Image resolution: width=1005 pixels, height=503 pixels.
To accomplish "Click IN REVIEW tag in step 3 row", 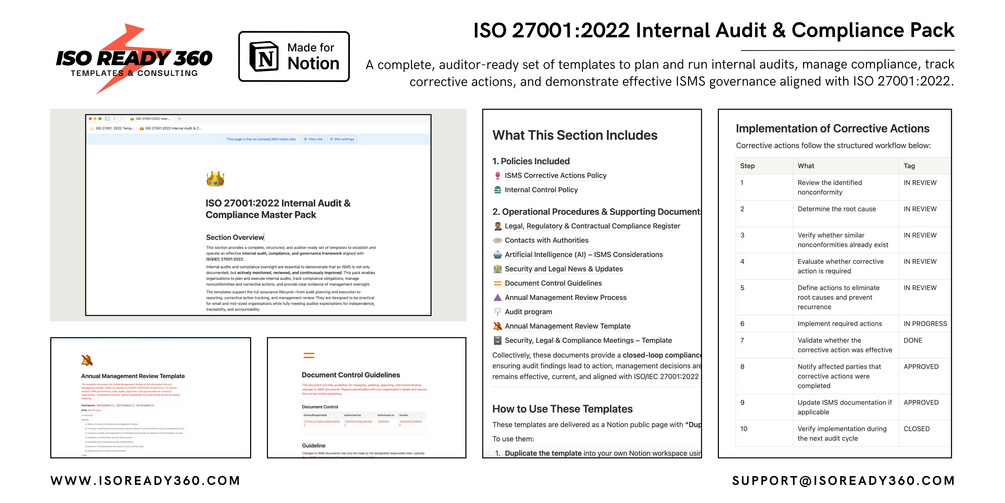I will tap(920, 235).
